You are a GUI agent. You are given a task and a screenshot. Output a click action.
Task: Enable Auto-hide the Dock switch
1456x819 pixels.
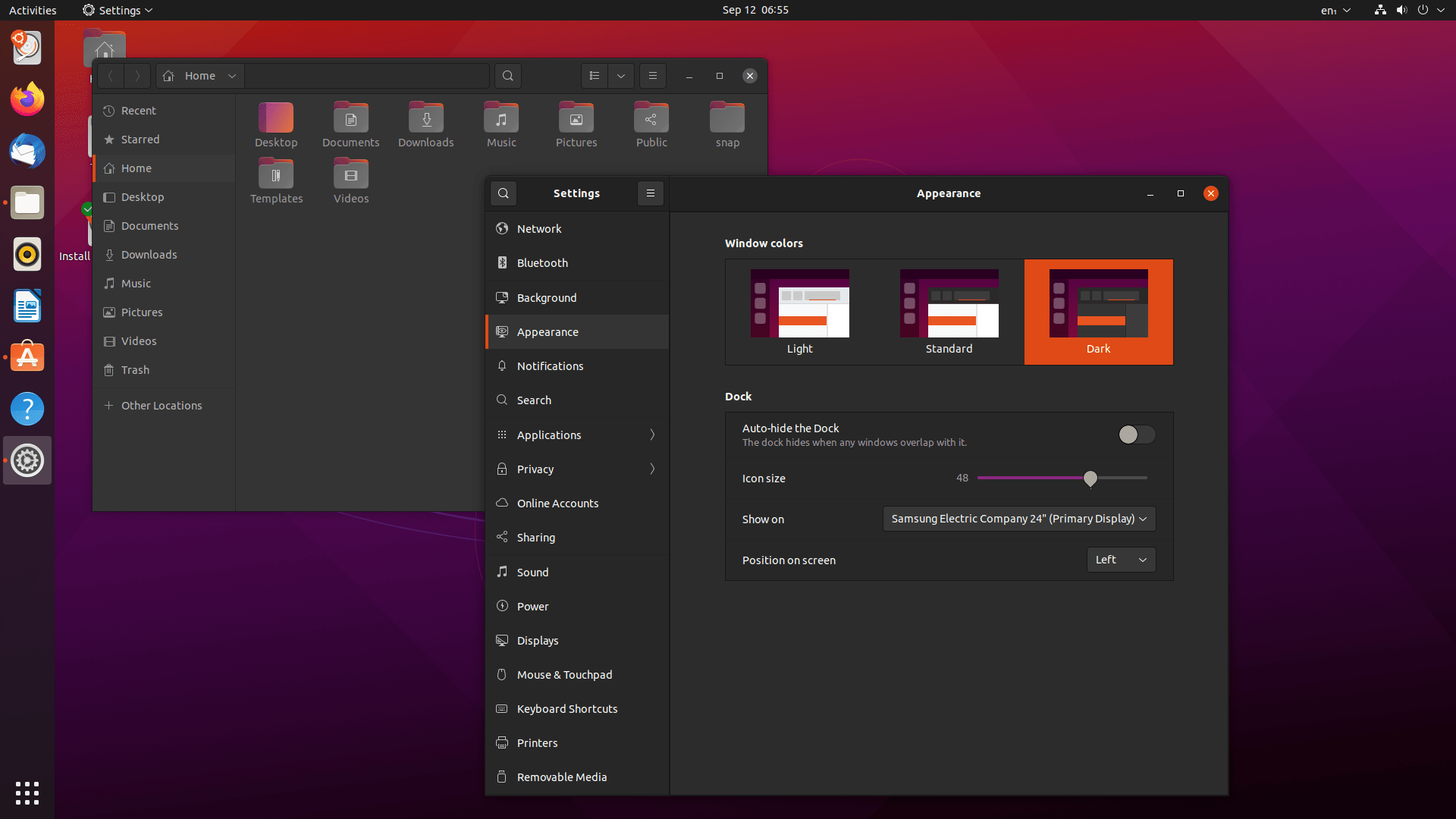[x=1136, y=435]
